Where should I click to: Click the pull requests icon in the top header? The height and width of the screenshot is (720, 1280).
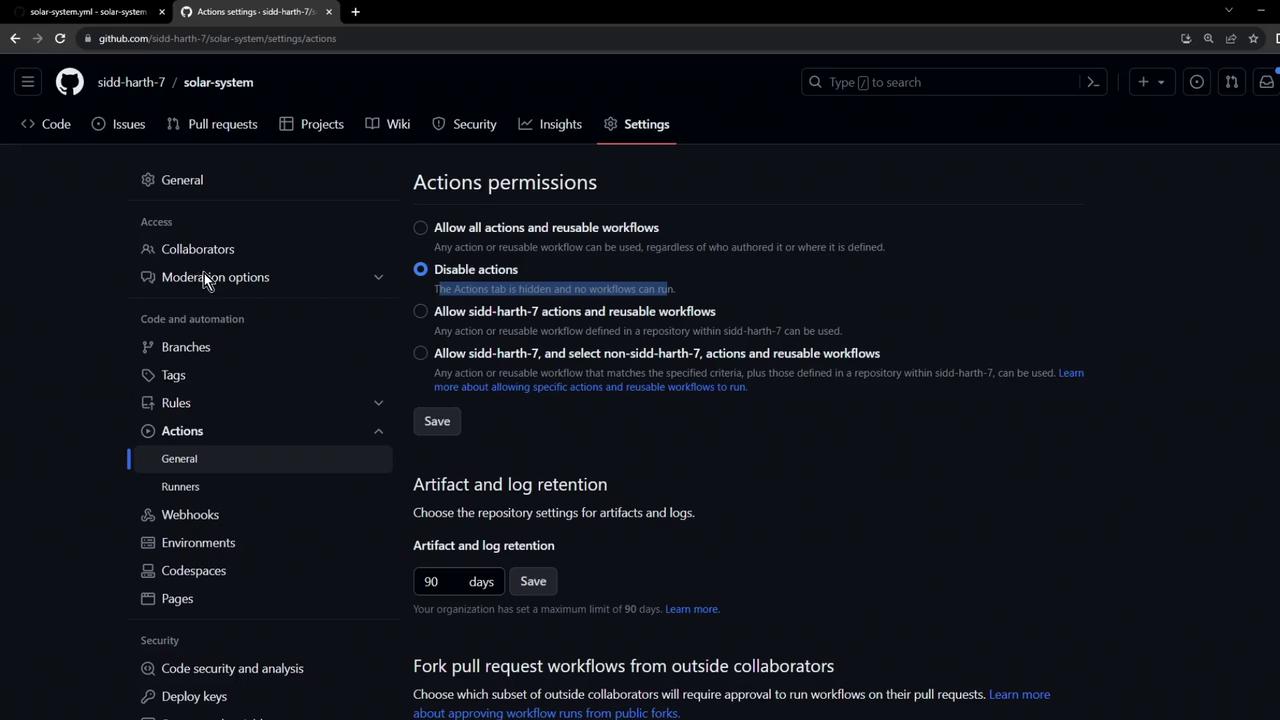[1232, 82]
